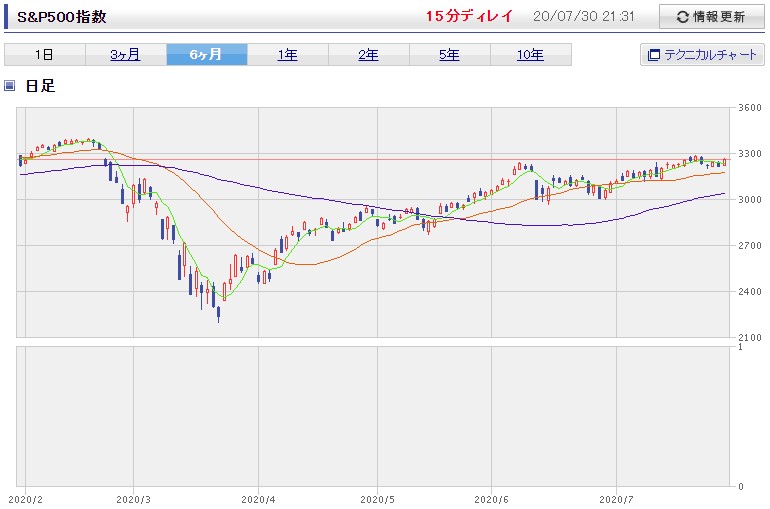Click the 3600 price axis label
Image resolution: width=770 pixels, height=509 pixels.
click(750, 107)
